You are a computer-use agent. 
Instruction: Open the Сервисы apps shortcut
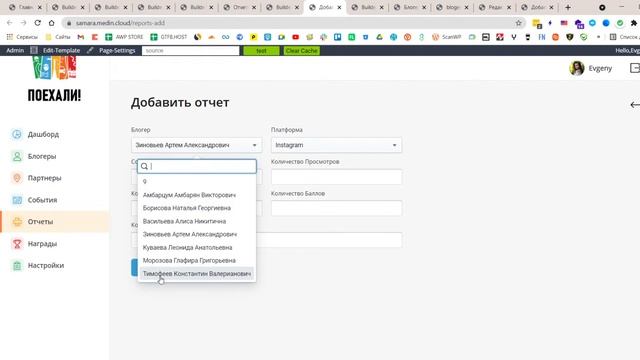(x=22, y=37)
